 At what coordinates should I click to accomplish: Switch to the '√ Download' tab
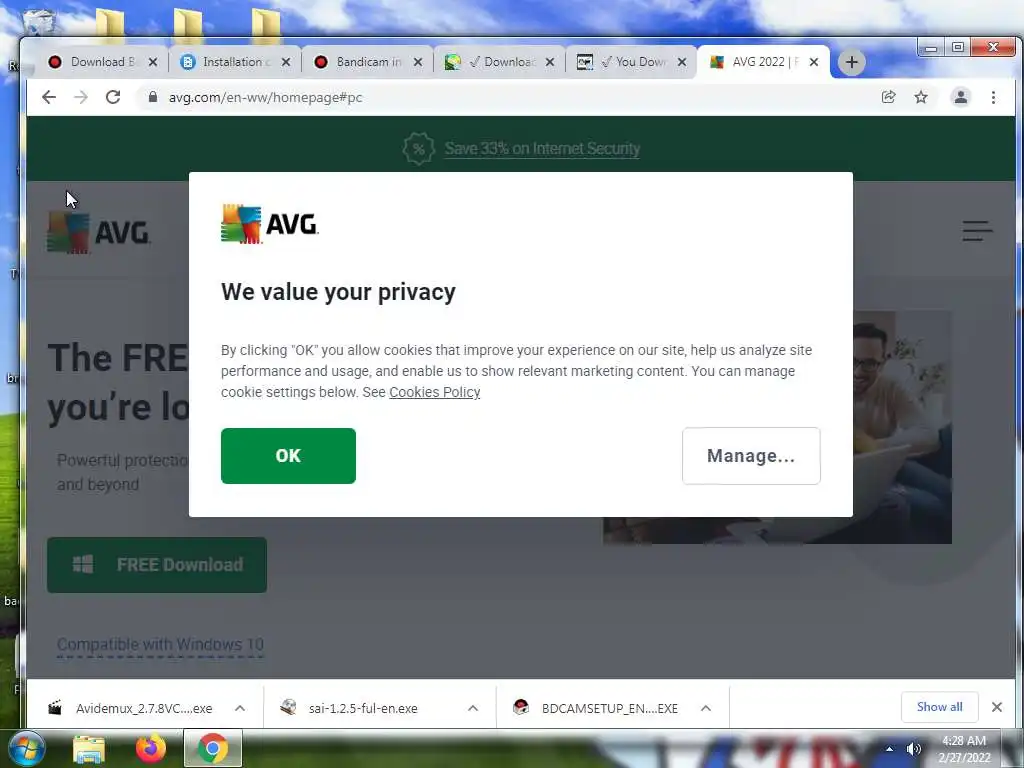tap(499, 62)
